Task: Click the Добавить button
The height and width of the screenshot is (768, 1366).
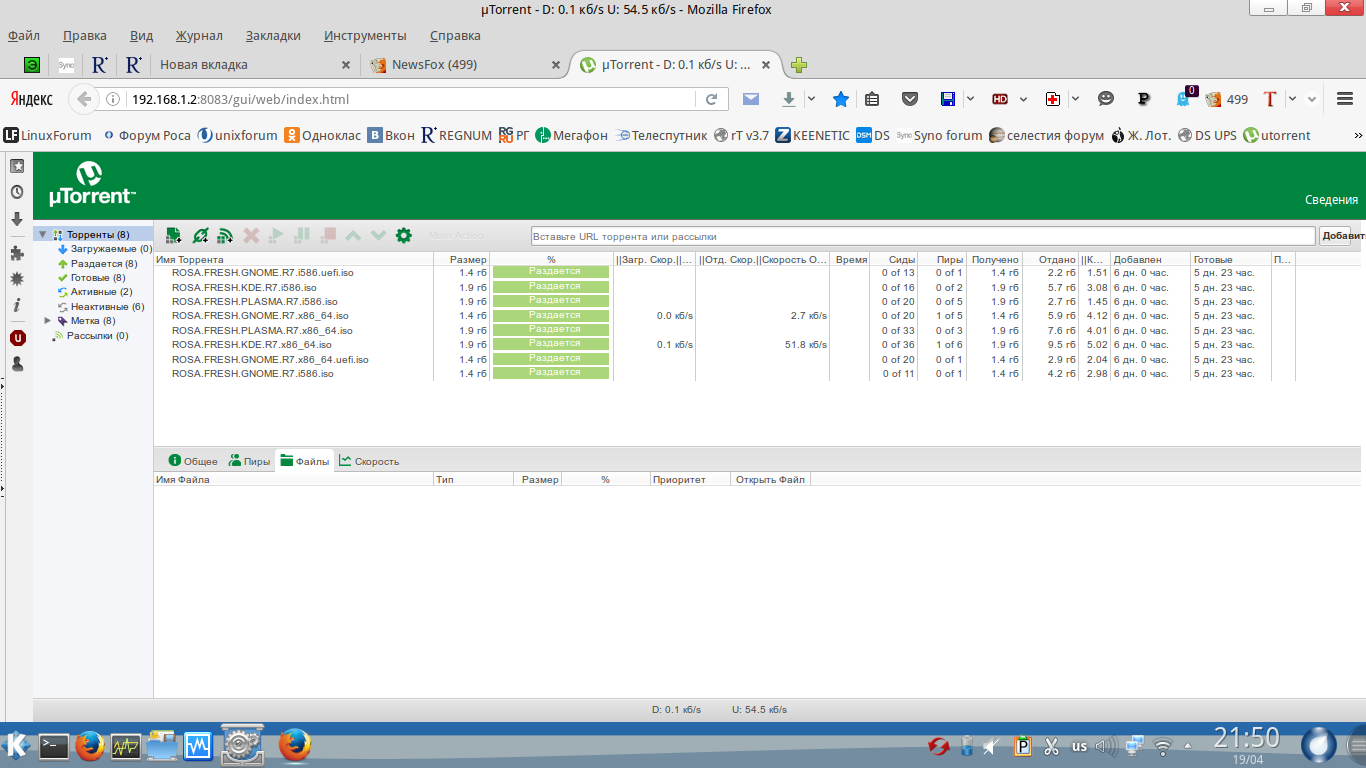Action: point(1335,236)
